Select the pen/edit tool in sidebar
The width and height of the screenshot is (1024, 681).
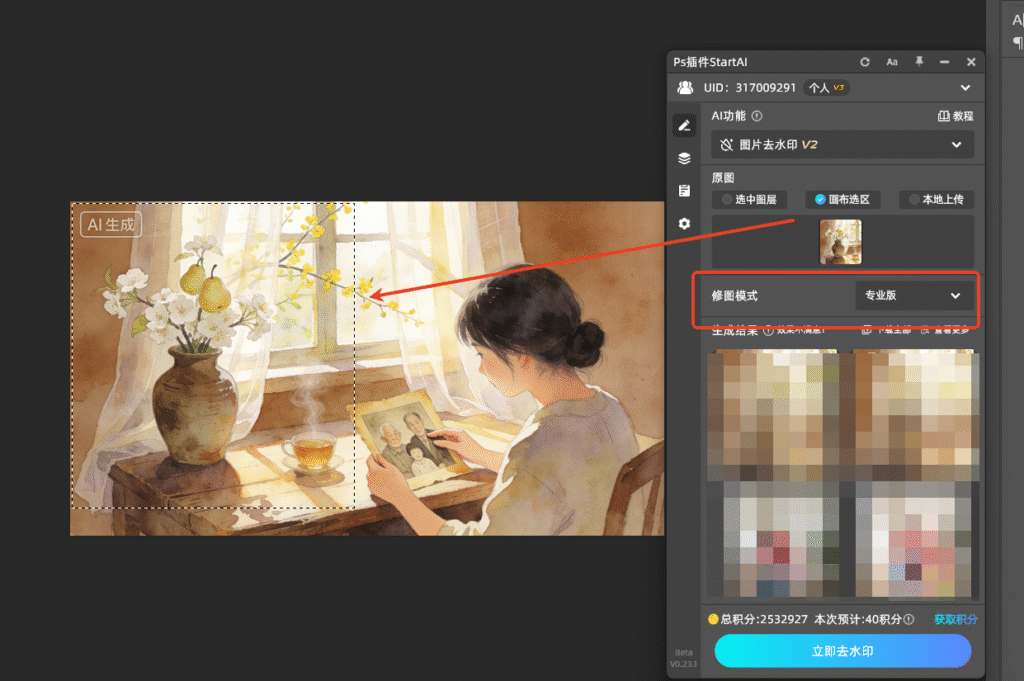[x=684, y=124]
